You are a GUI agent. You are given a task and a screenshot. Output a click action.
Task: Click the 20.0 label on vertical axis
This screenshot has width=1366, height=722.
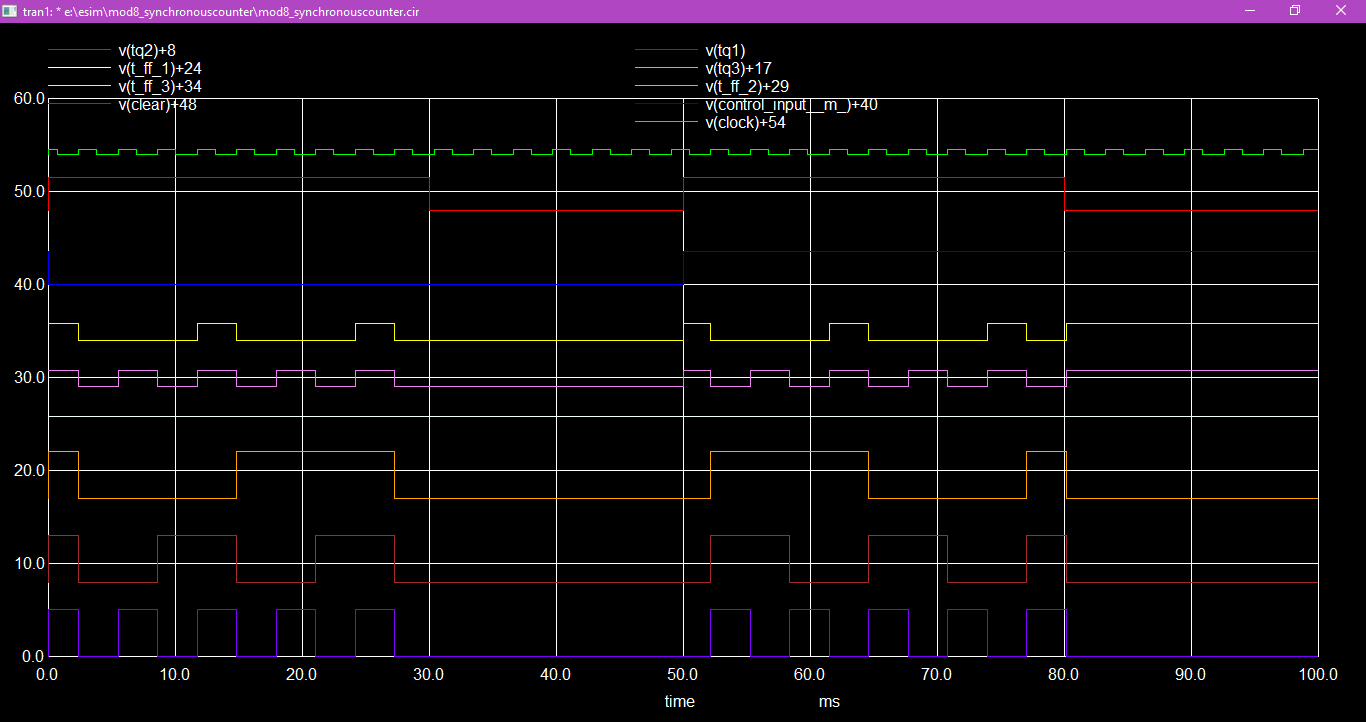28,470
